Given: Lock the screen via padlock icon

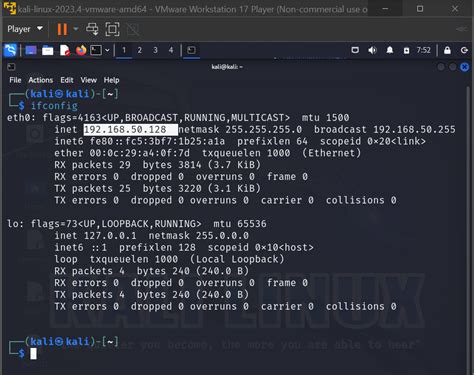Looking at the screenshot, I should [447, 50].
